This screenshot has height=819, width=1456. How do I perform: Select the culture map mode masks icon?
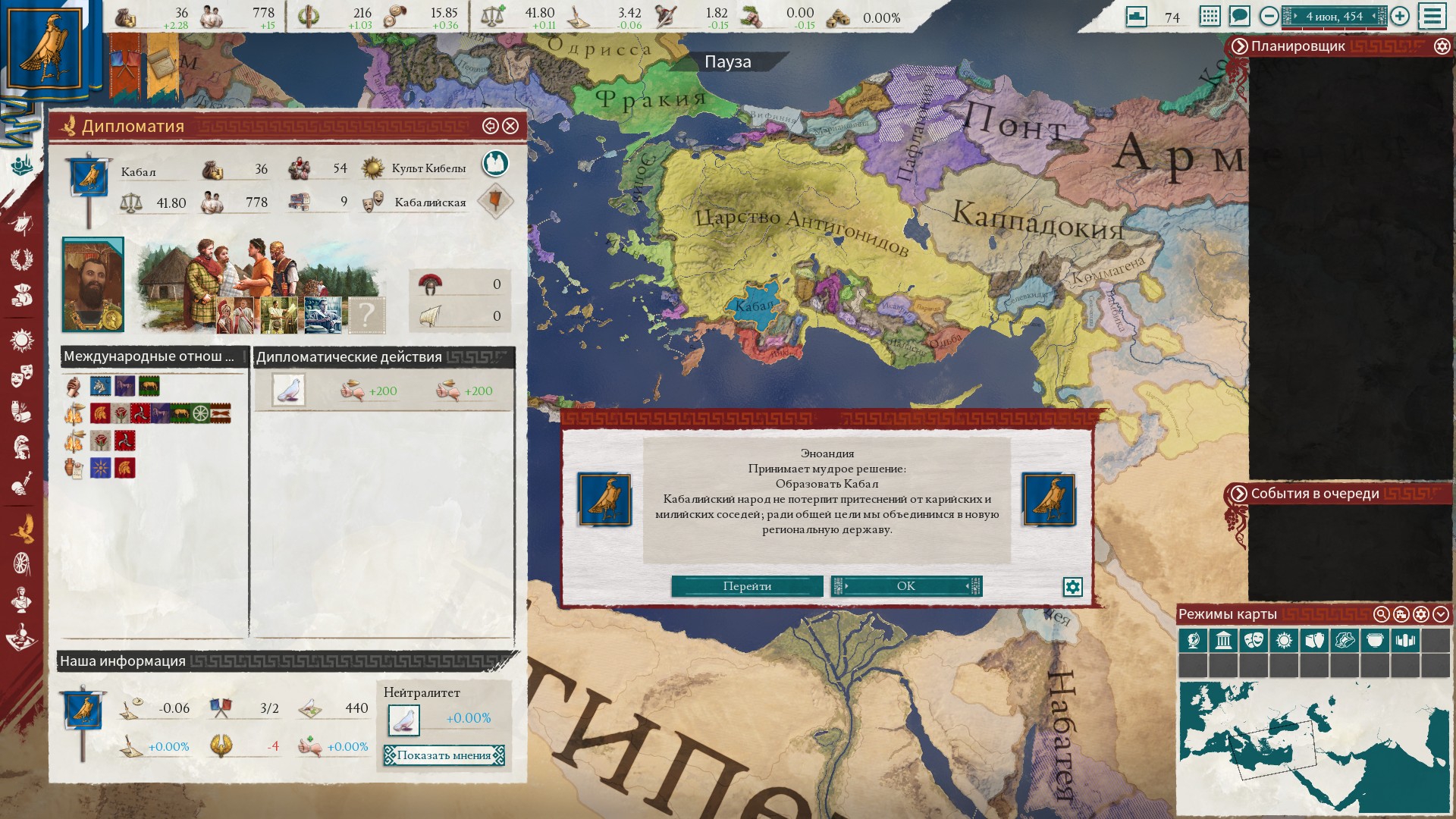click(1254, 641)
